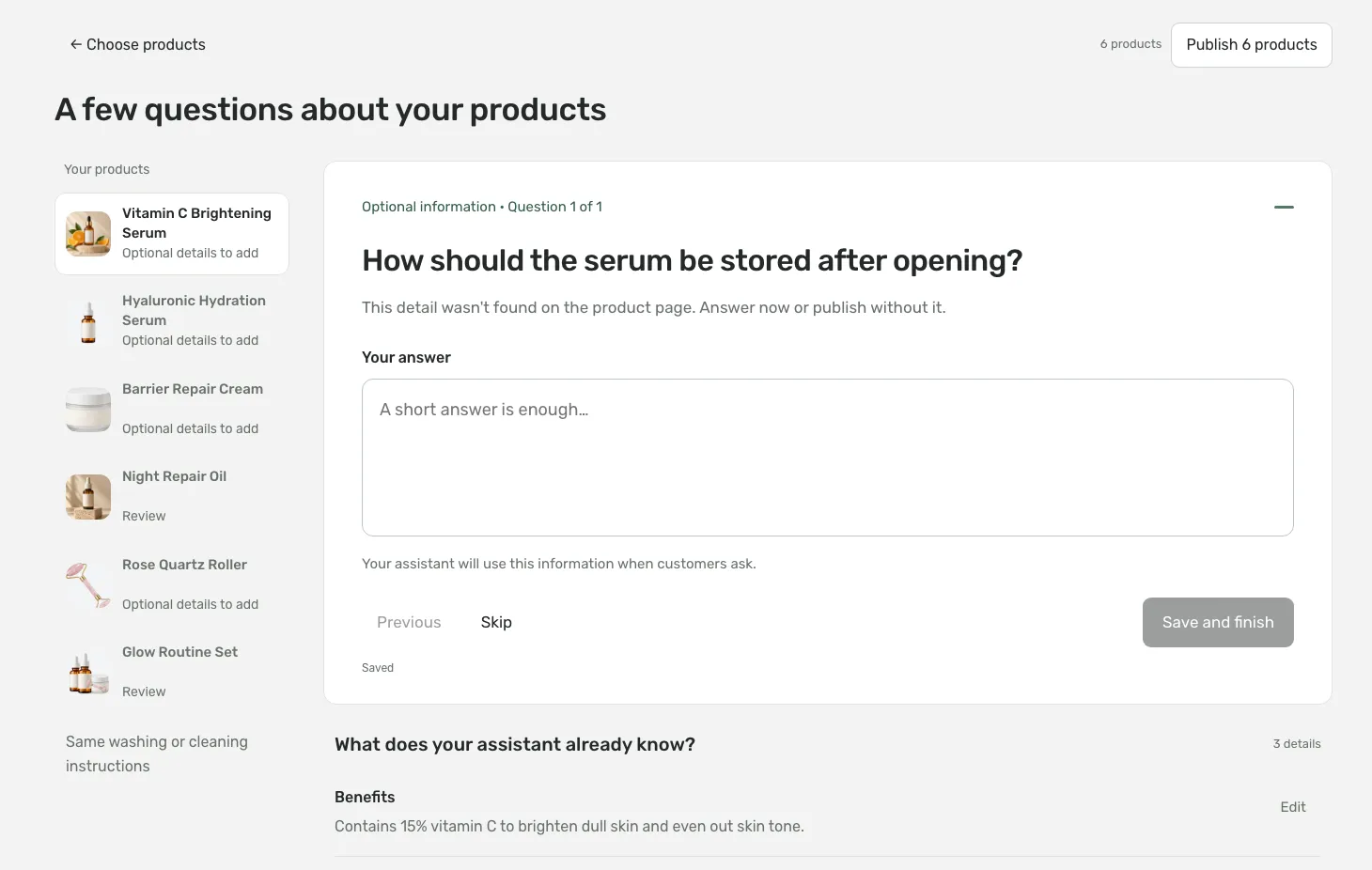Click the 6 products counter text

pyautogui.click(x=1130, y=44)
